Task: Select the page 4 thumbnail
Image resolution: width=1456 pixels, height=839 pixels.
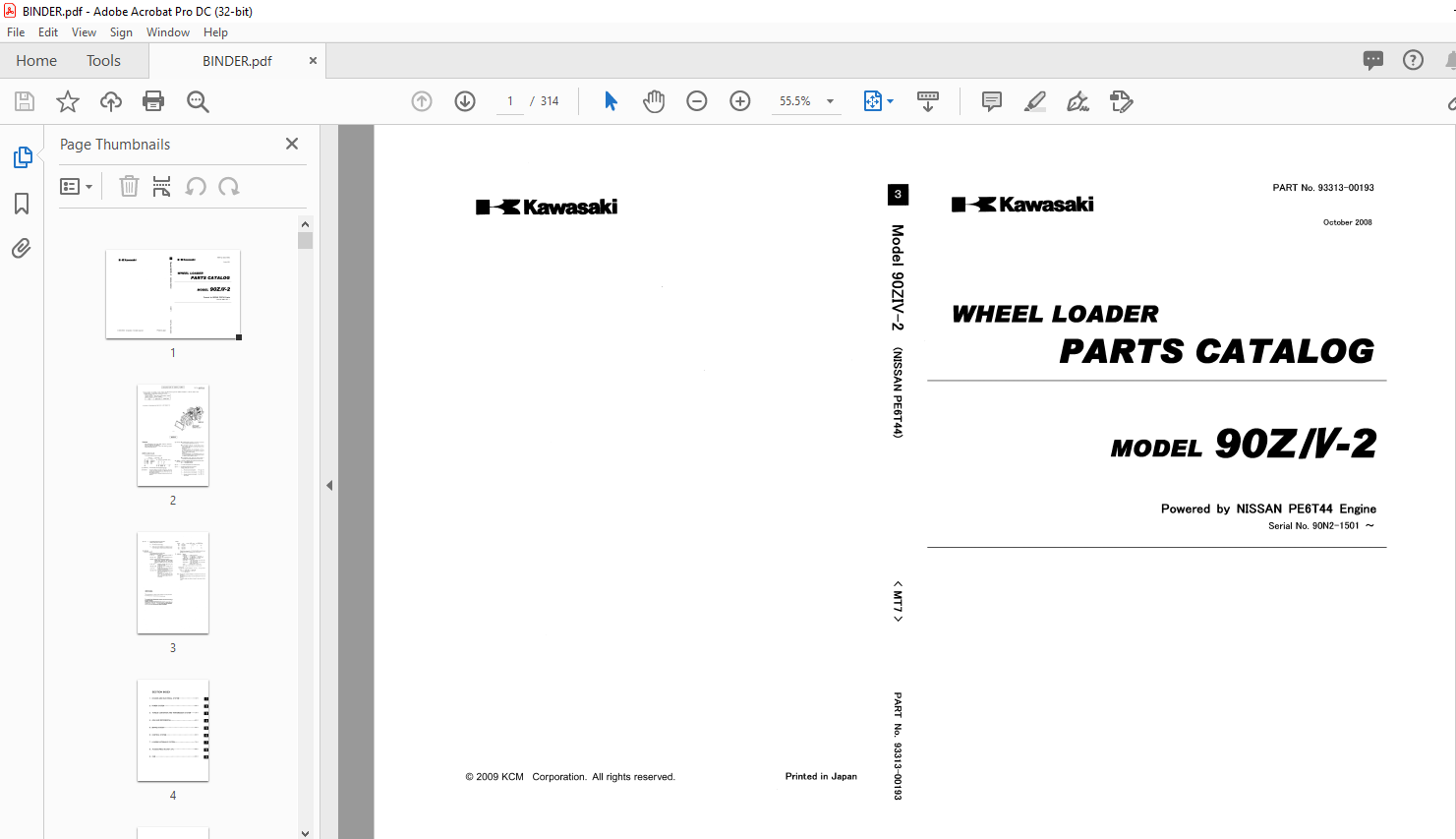Action: click(x=173, y=731)
